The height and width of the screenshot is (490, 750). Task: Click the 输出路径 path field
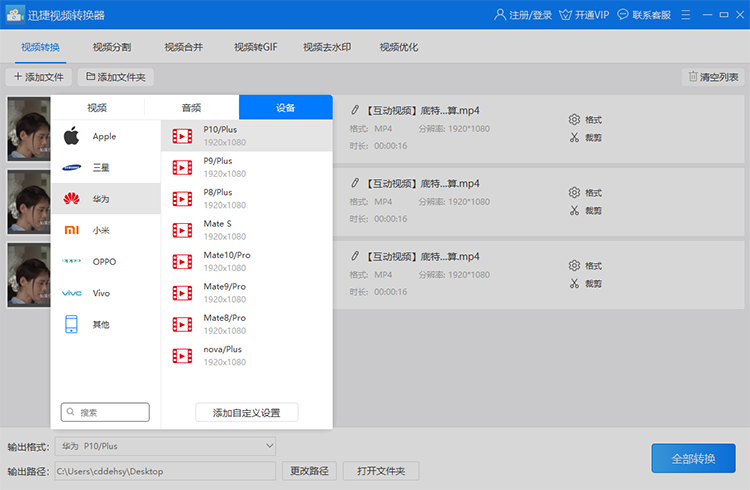pos(165,471)
